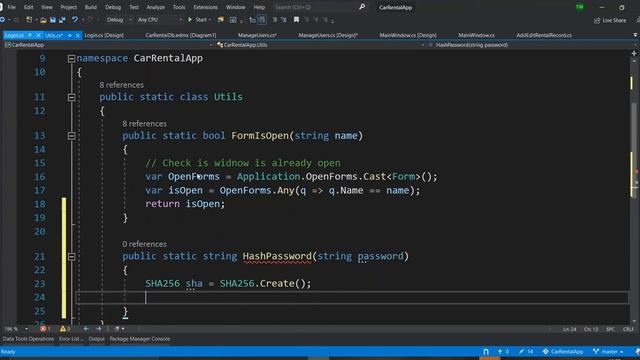The height and width of the screenshot is (360, 640).
Task: Open the Project menu
Action: point(69,7)
